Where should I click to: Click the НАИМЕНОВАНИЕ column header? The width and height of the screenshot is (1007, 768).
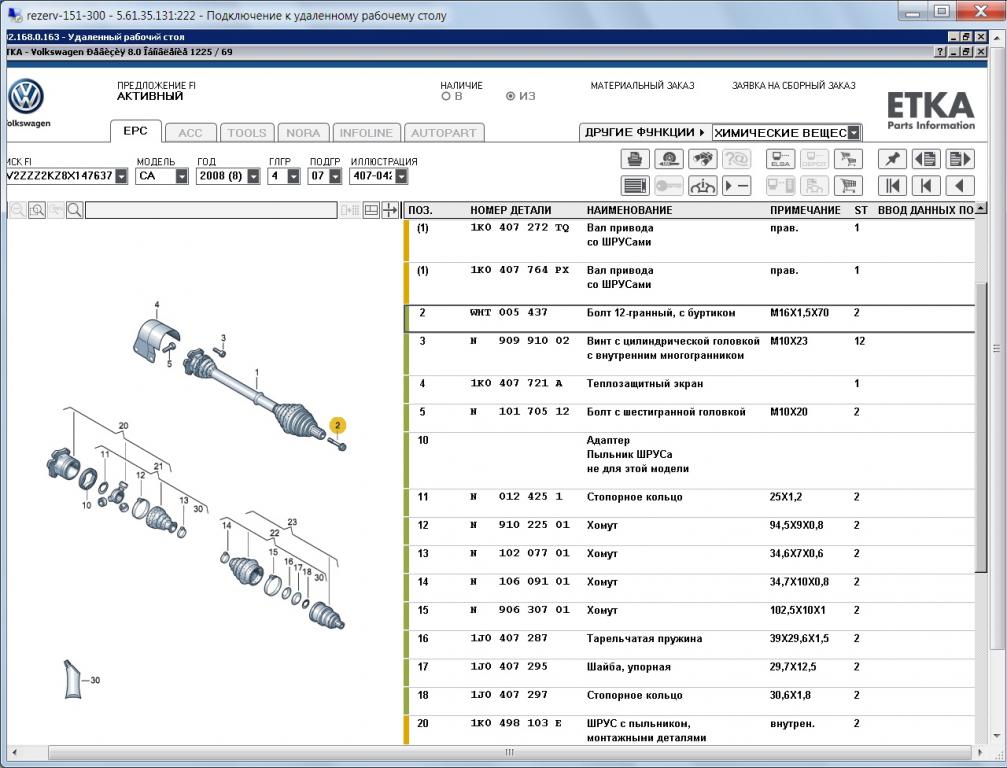point(629,210)
